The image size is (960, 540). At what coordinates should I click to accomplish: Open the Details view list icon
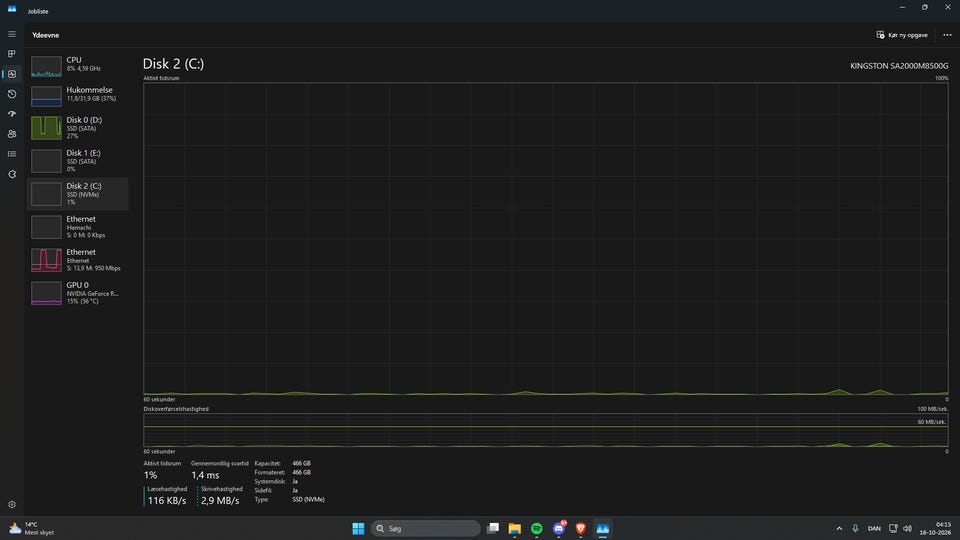pyautogui.click(x=12, y=154)
